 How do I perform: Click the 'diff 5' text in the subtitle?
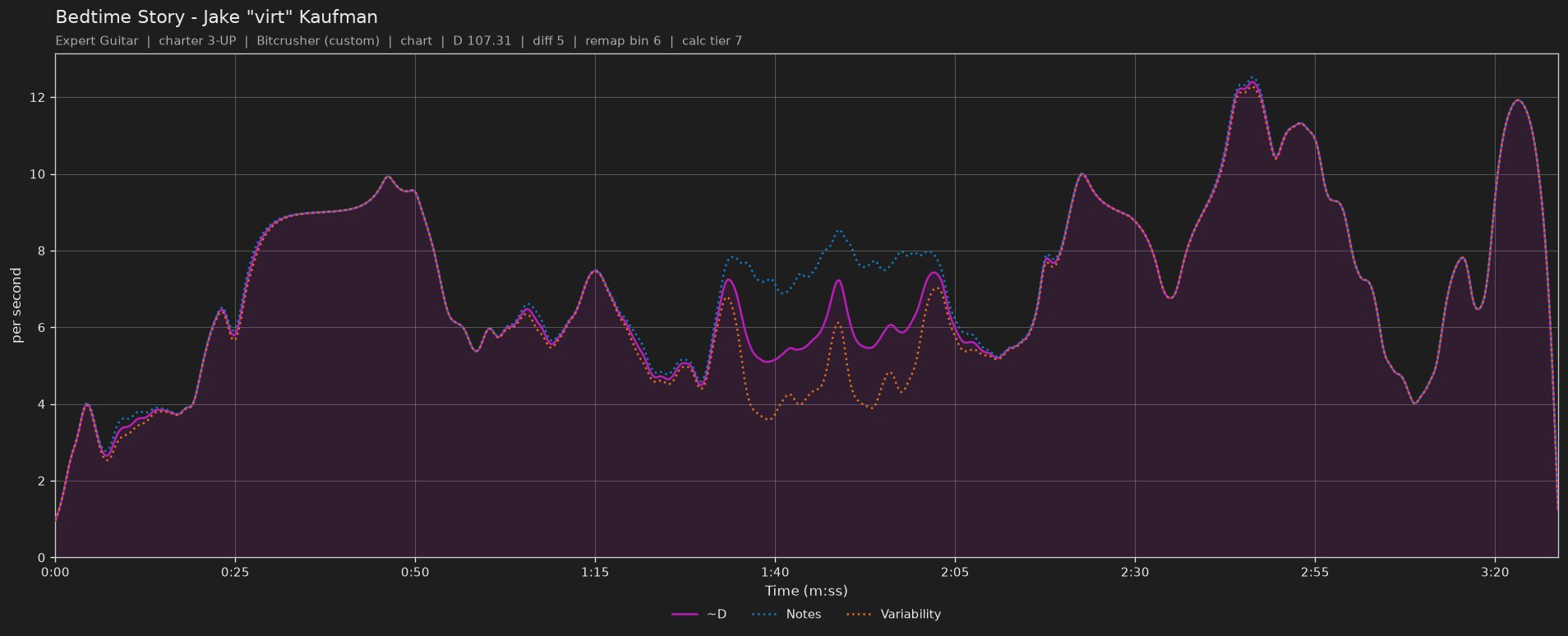(x=548, y=40)
